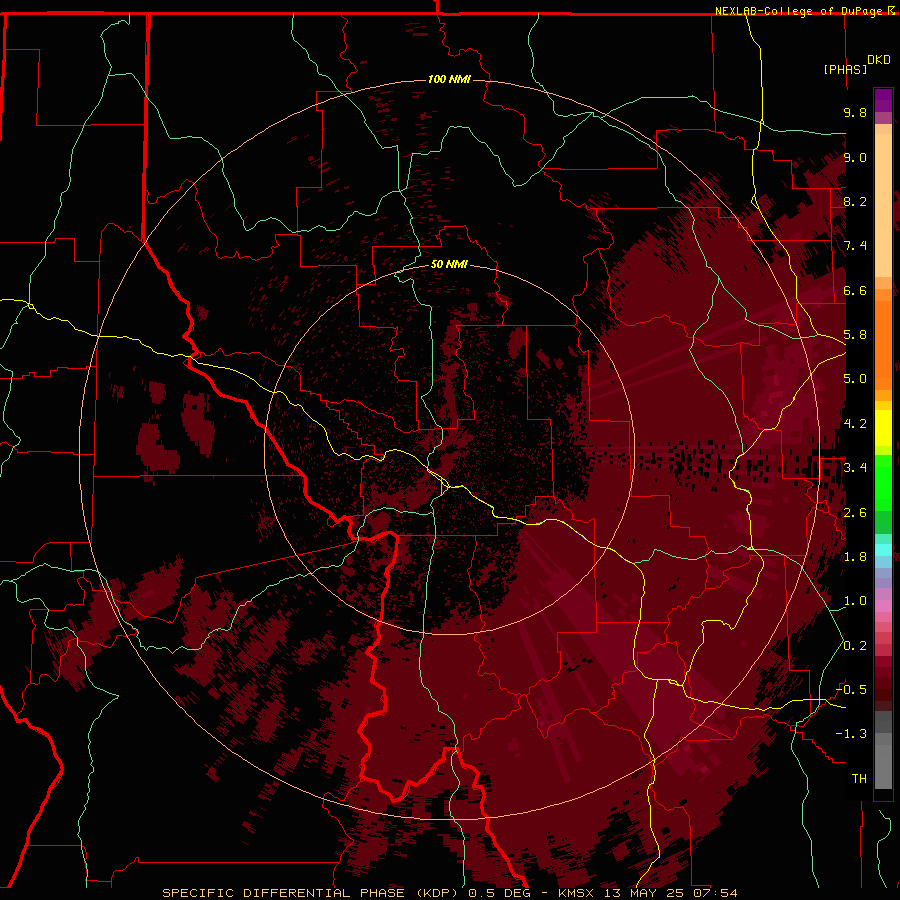Image resolution: width=900 pixels, height=900 pixels.
Task: Click the 100 NMI range ring label
Action: point(449,79)
